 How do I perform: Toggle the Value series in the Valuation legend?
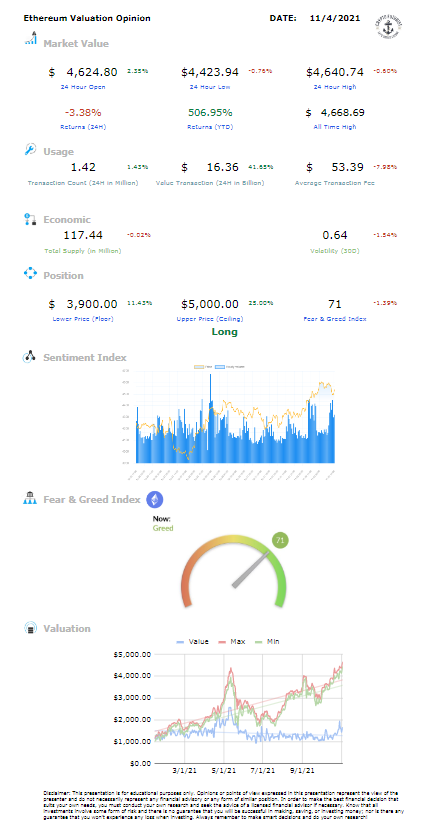point(192,642)
